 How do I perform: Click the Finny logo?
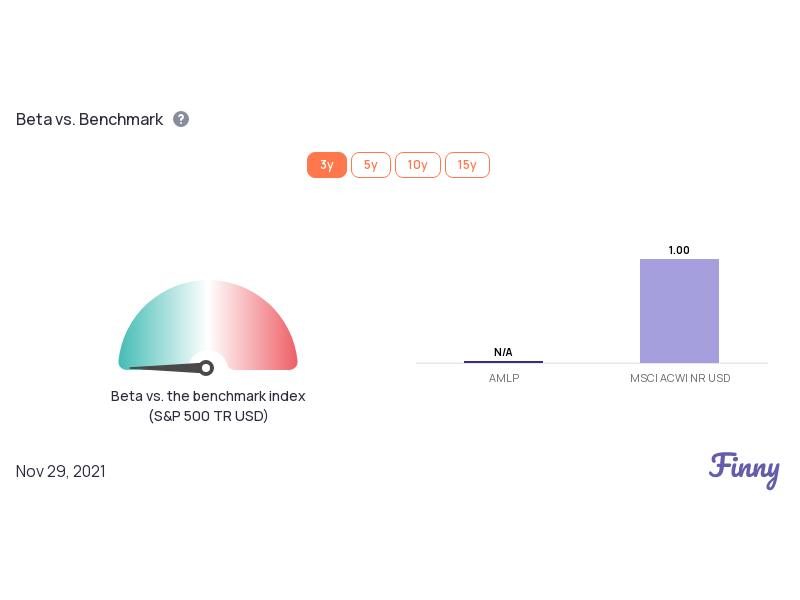tap(744, 470)
